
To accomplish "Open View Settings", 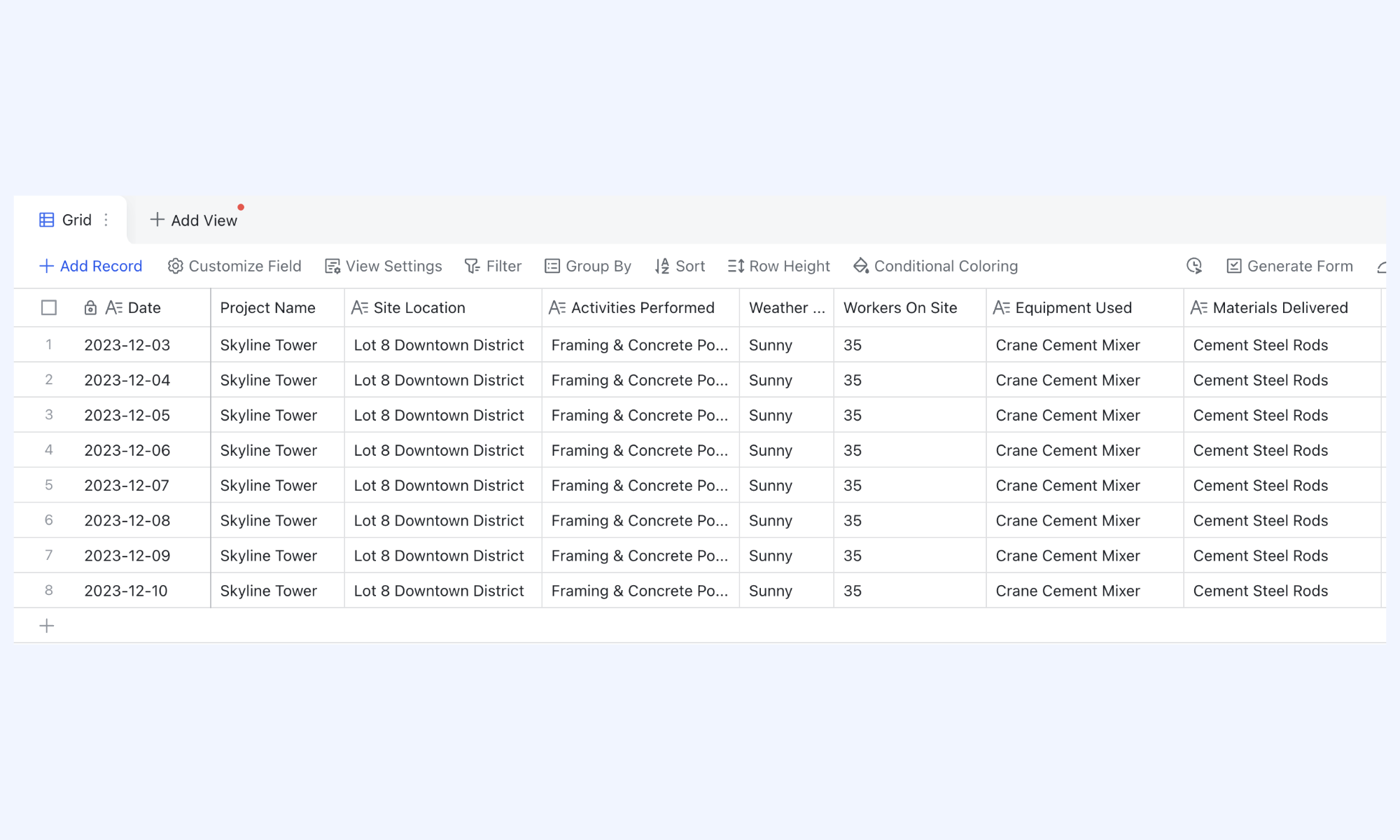I will [384, 266].
